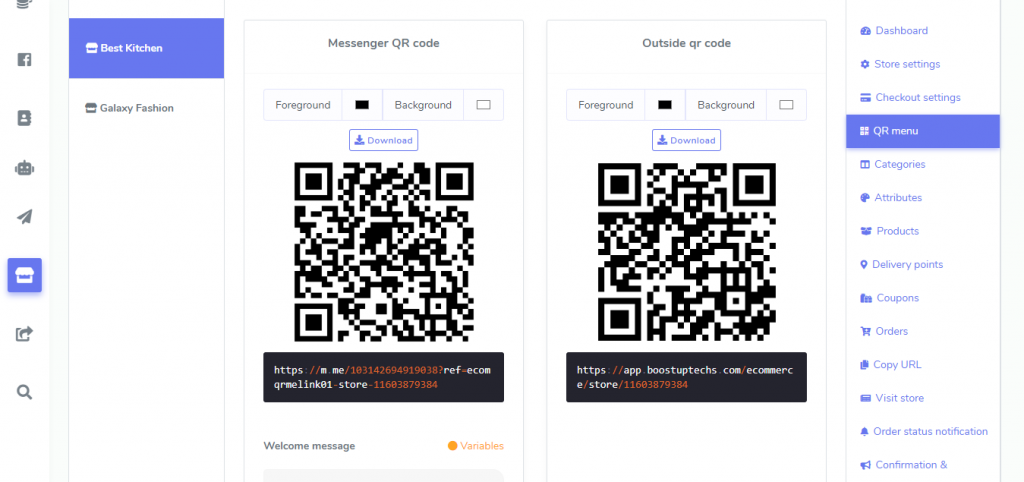
Task: Download the Messenger QR code
Action: [x=383, y=140]
